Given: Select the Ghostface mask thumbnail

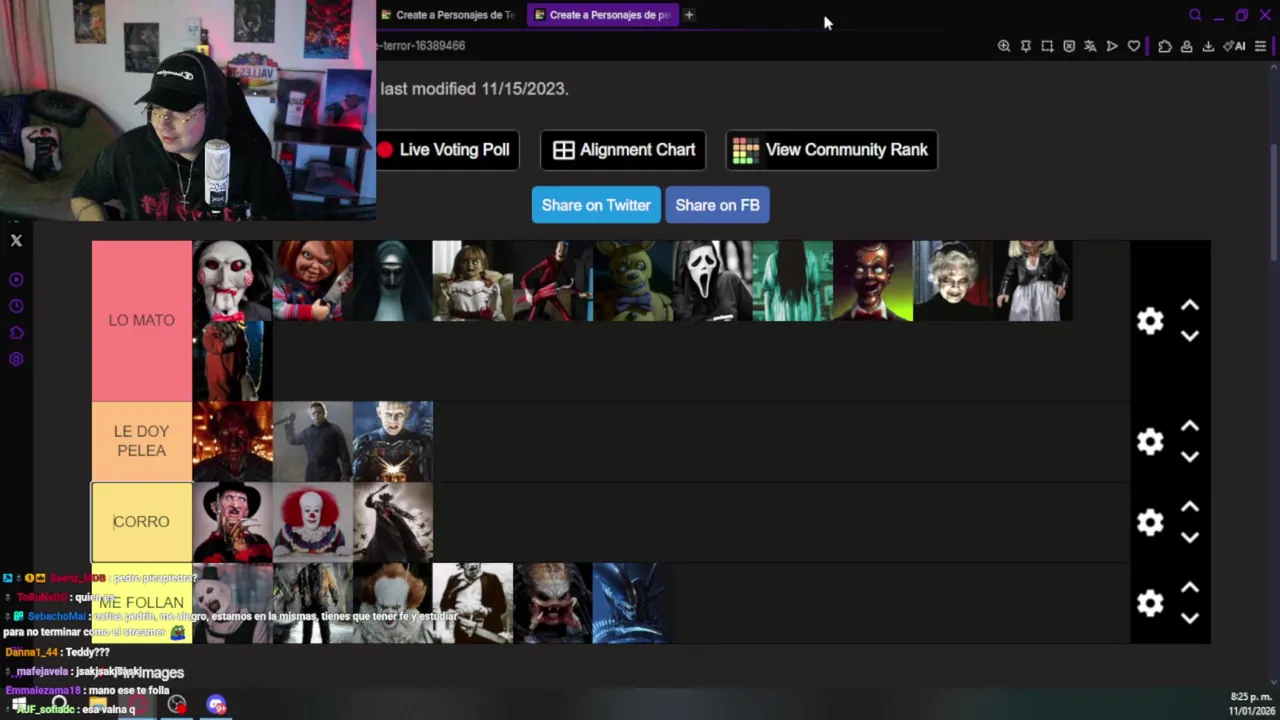Looking at the screenshot, I should 712,281.
